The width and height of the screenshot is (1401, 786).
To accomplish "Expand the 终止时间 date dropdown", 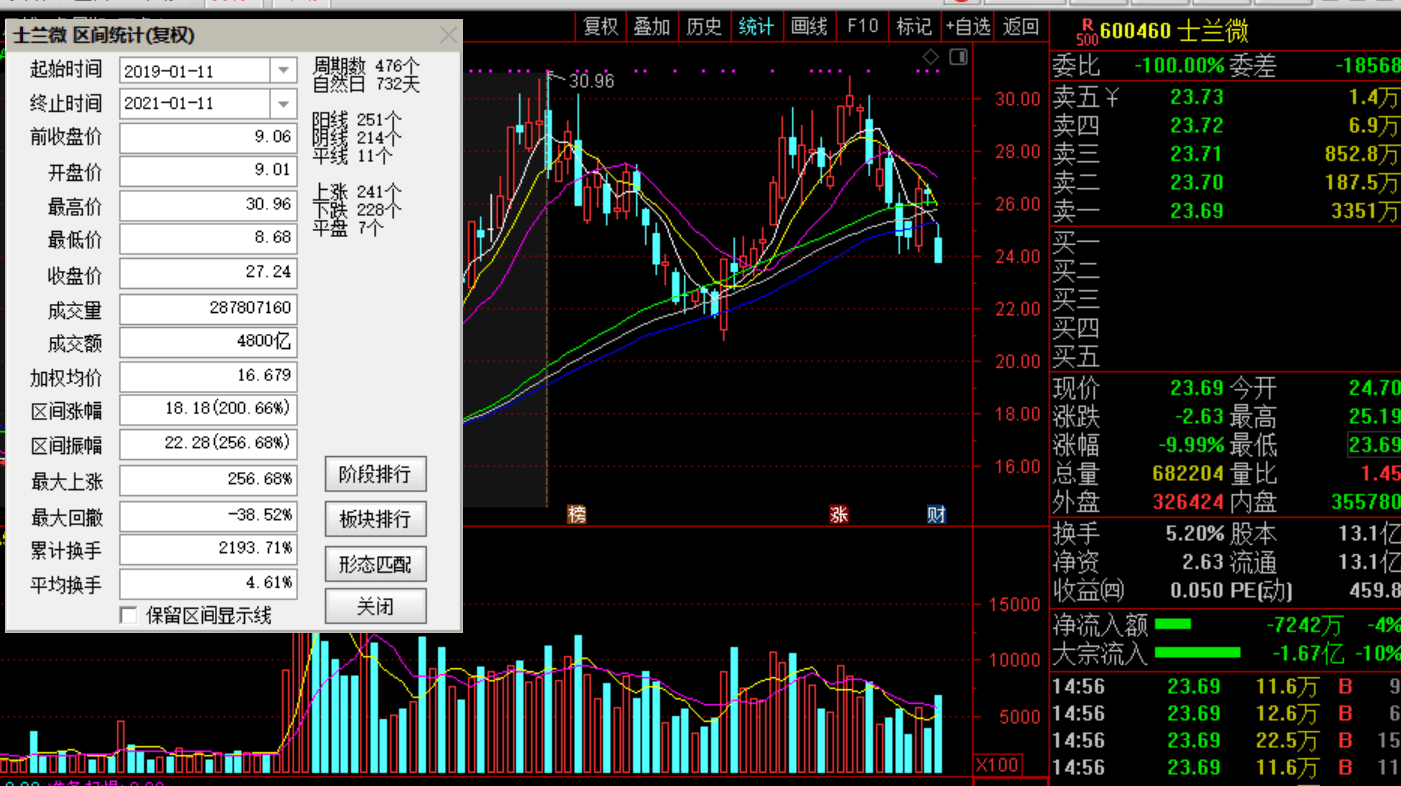I will pyautogui.click(x=284, y=103).
